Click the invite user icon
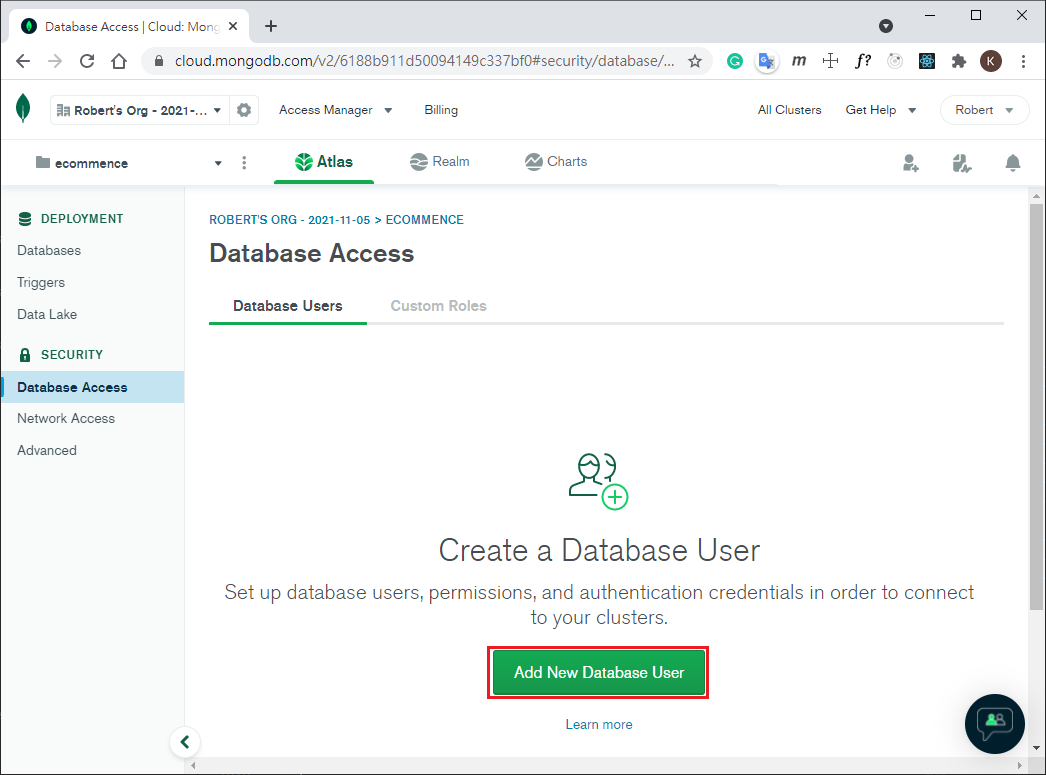1046x775 pixels. (911, 163)
